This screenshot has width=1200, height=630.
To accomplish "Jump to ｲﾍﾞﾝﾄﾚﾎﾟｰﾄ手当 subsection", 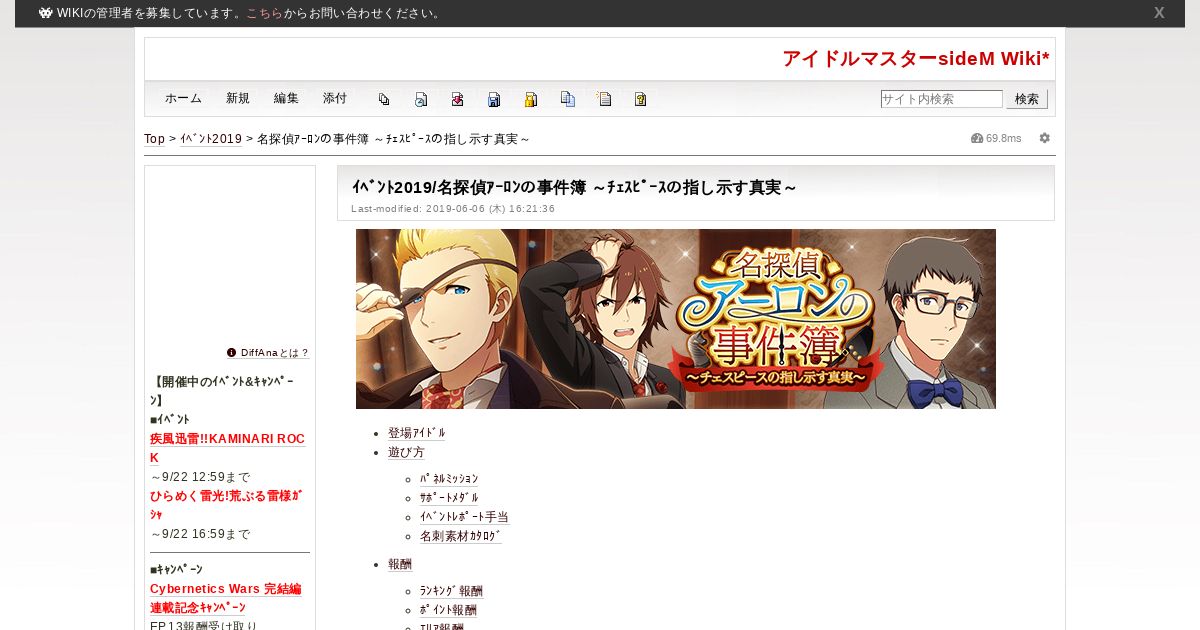I will (x=464, y=517).
